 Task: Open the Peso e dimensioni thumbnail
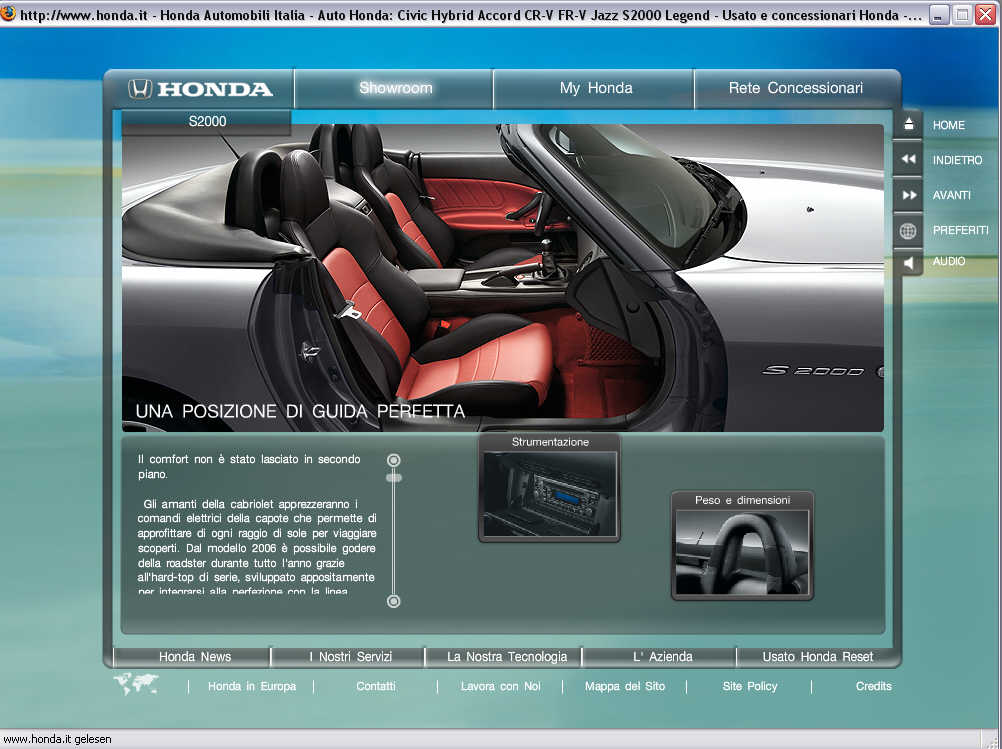tap(742, 552)
